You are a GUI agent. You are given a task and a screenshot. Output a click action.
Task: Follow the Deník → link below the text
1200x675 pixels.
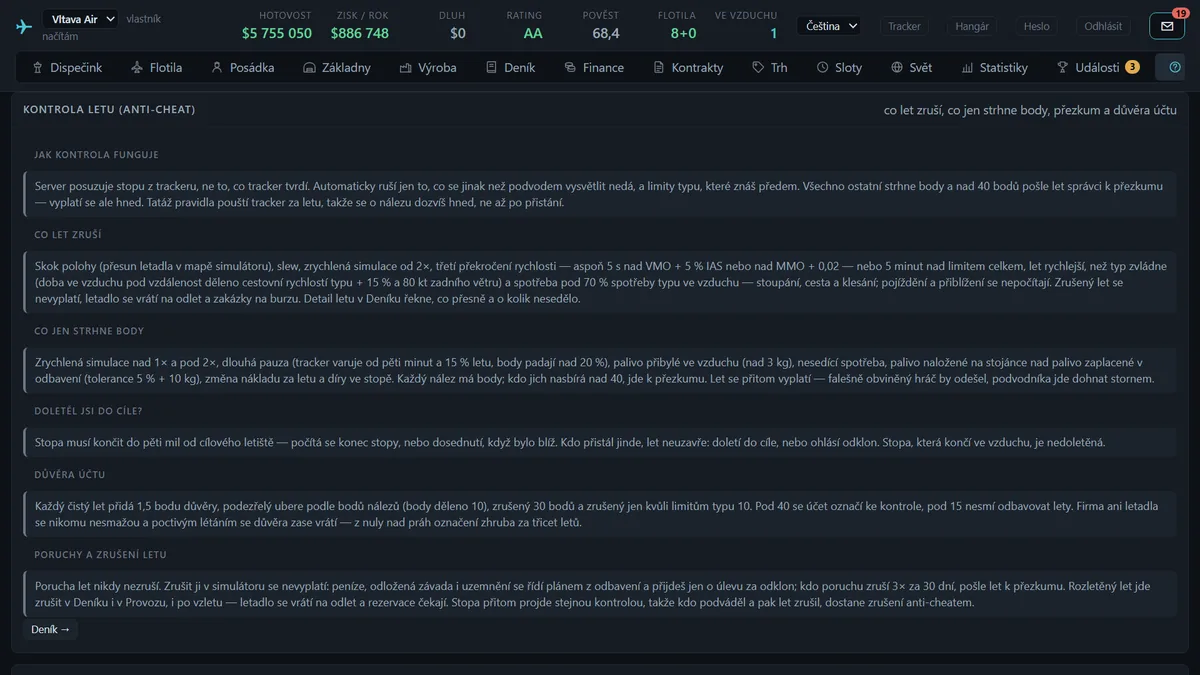[x=50, y=629]
